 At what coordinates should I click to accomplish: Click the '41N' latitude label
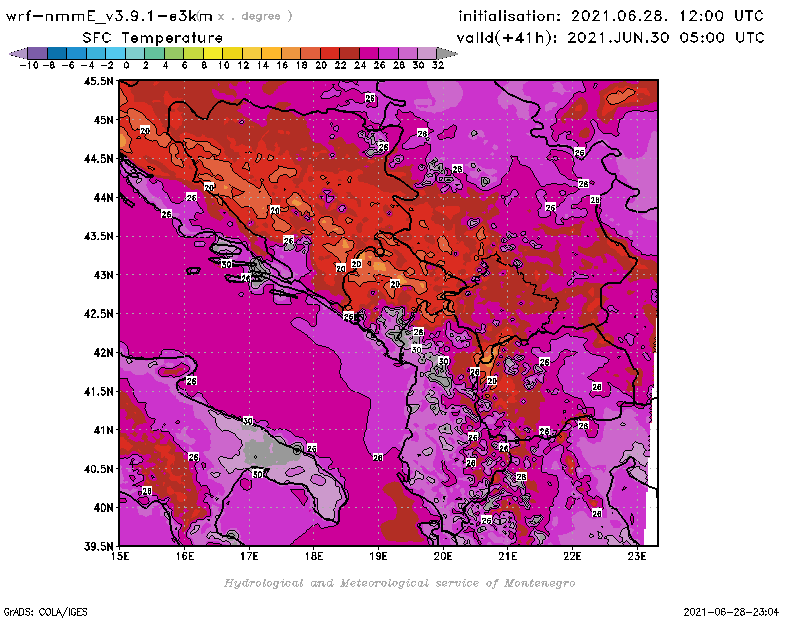click(103, 430)
